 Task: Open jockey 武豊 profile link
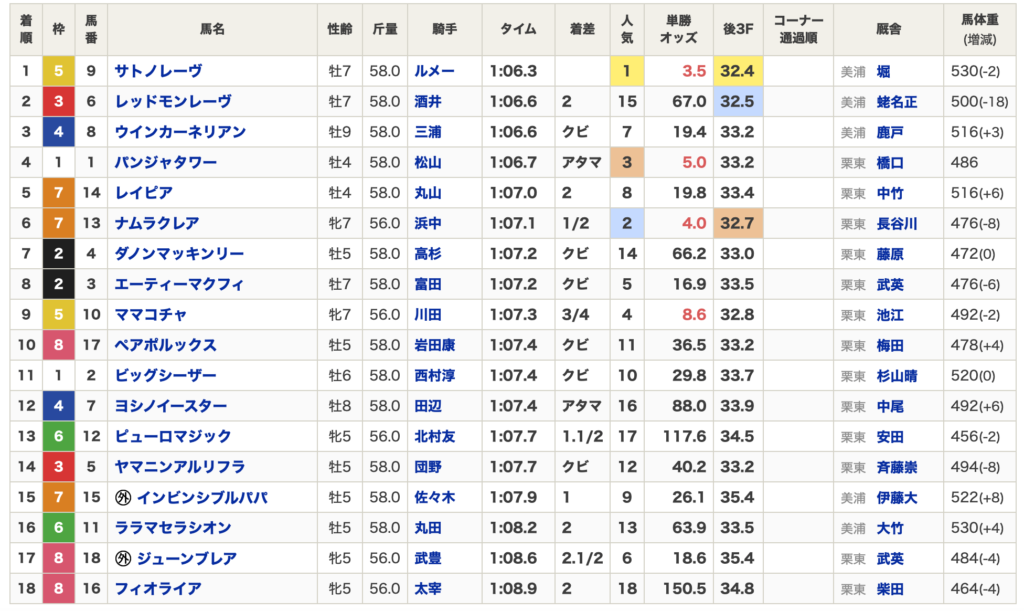tap(427, 558)
